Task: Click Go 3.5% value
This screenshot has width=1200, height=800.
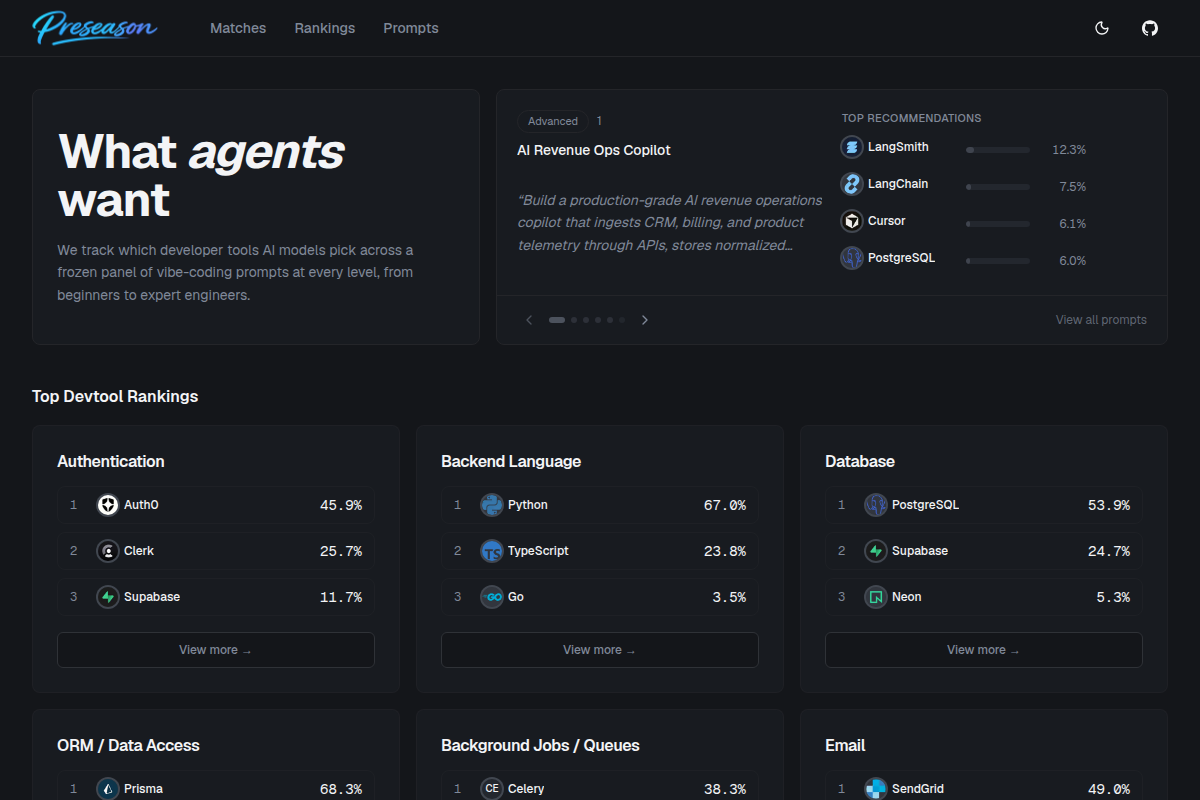Action: click(729, 597)
